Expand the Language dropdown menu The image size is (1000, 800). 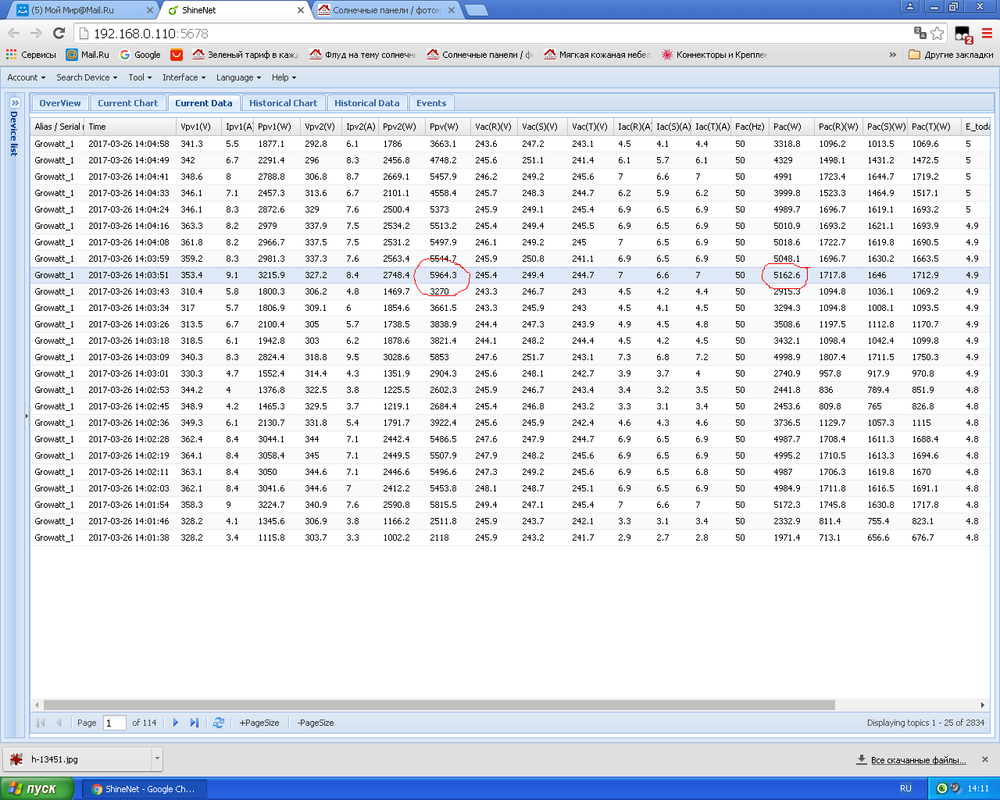point(239,77)
